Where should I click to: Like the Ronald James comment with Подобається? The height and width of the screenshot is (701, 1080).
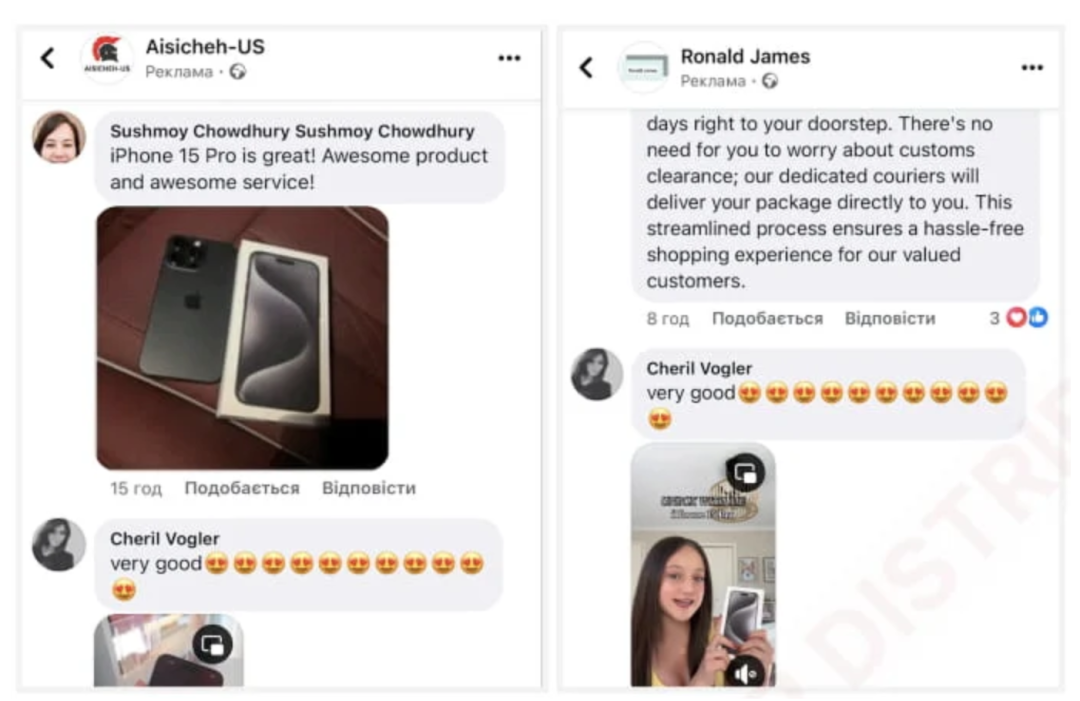click(x=767, y=318)
